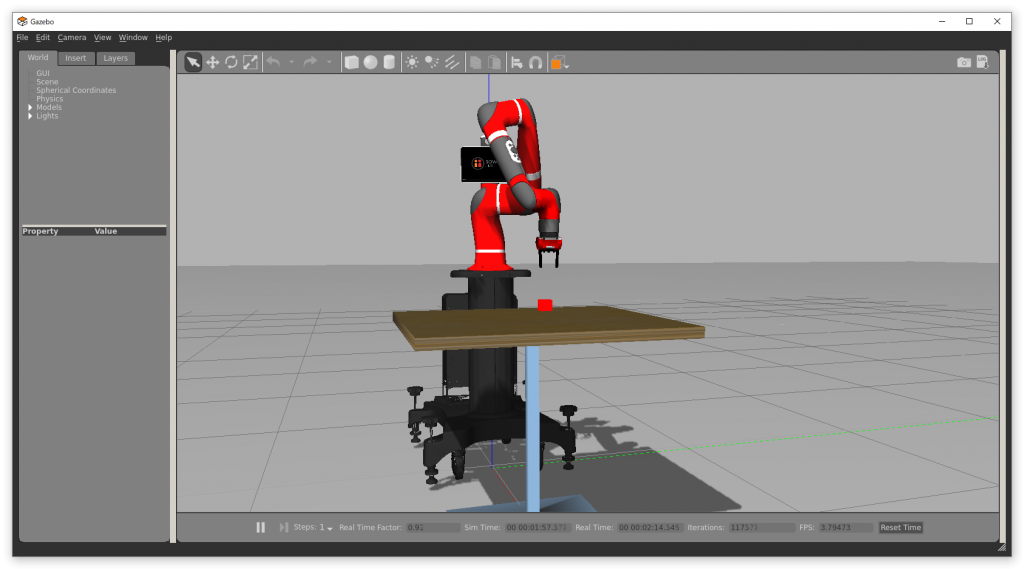Select the arrow selection mode tool
The width and height of the screenshot is (1024, 569).
pos(193,62)
